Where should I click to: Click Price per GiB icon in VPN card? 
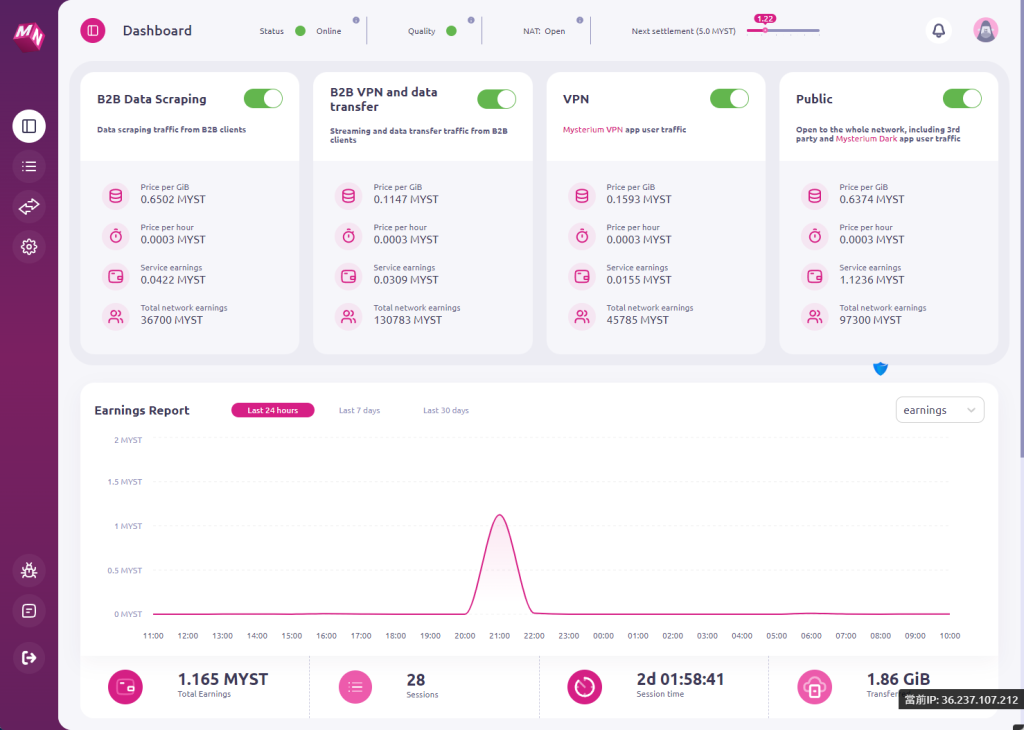(x=582, y=196)
